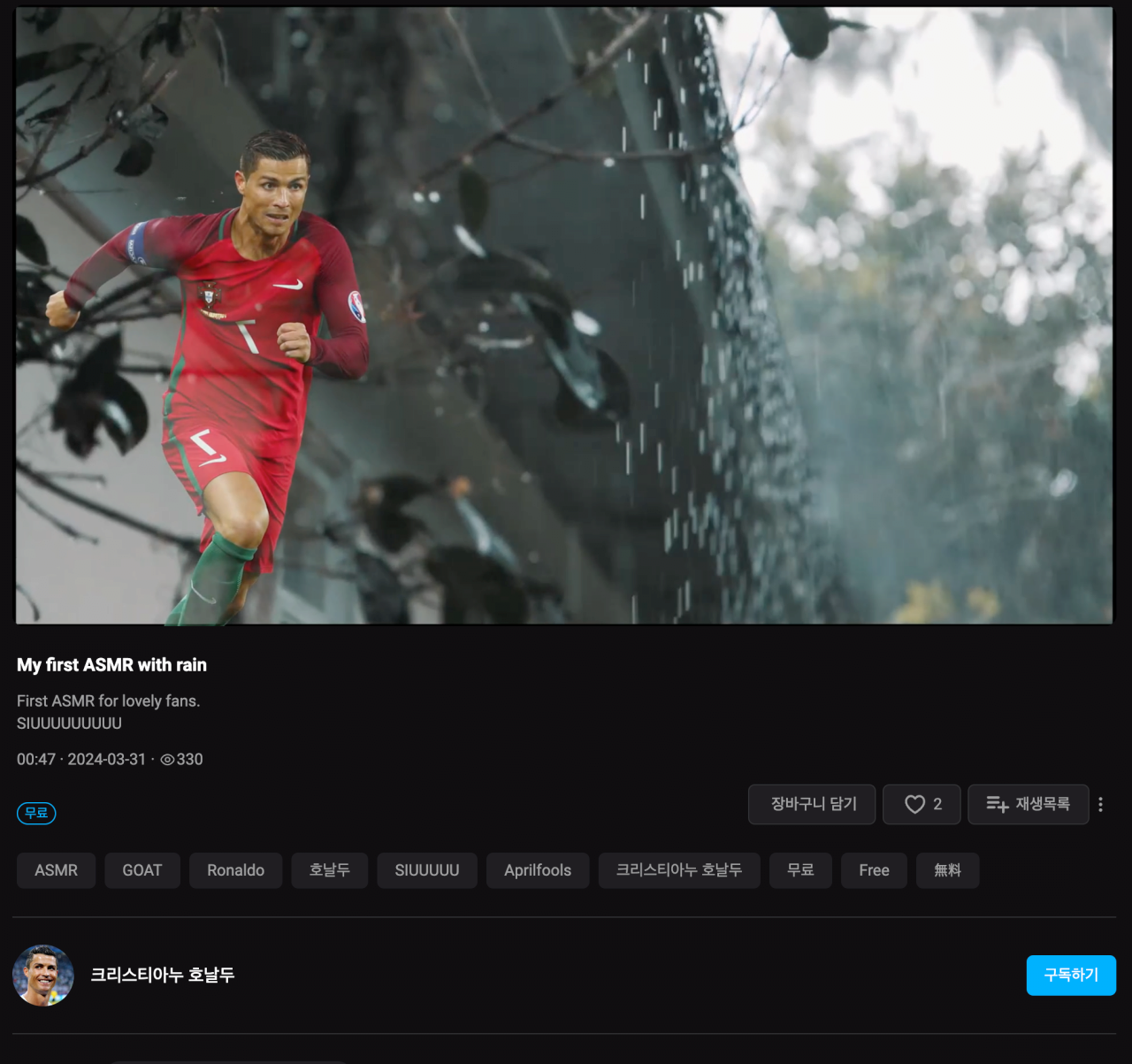Click the view count eye icon
The width and height of the screenshot is (1132, 1064).
167,760
